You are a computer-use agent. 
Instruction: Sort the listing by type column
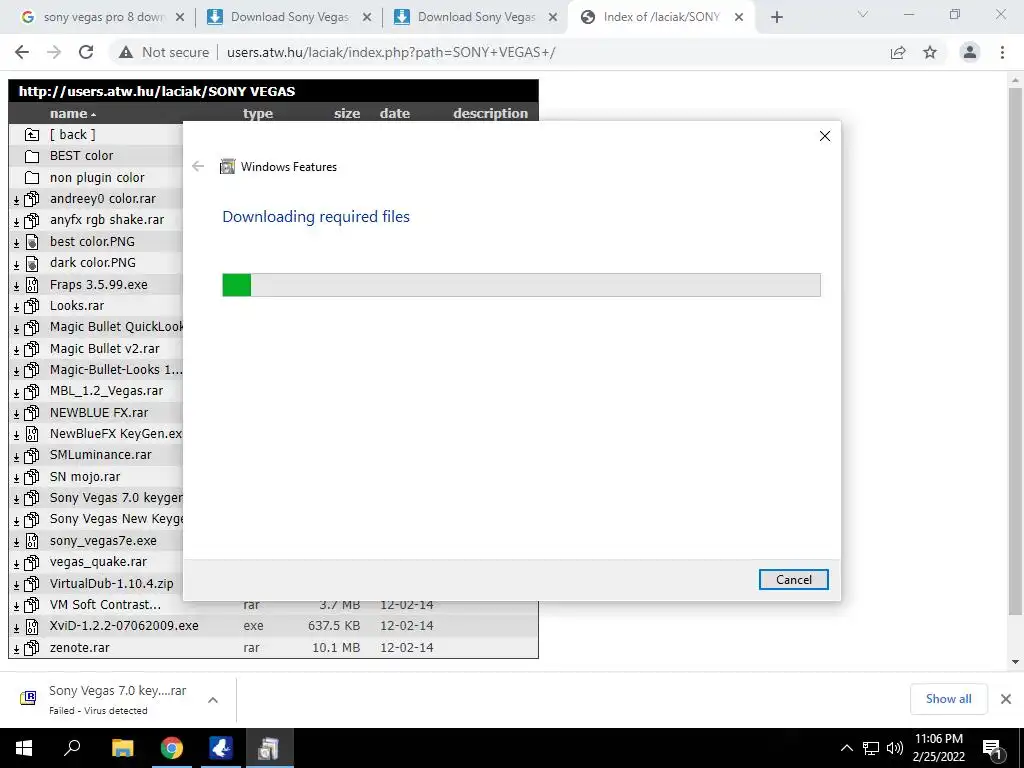coord(258,114)
